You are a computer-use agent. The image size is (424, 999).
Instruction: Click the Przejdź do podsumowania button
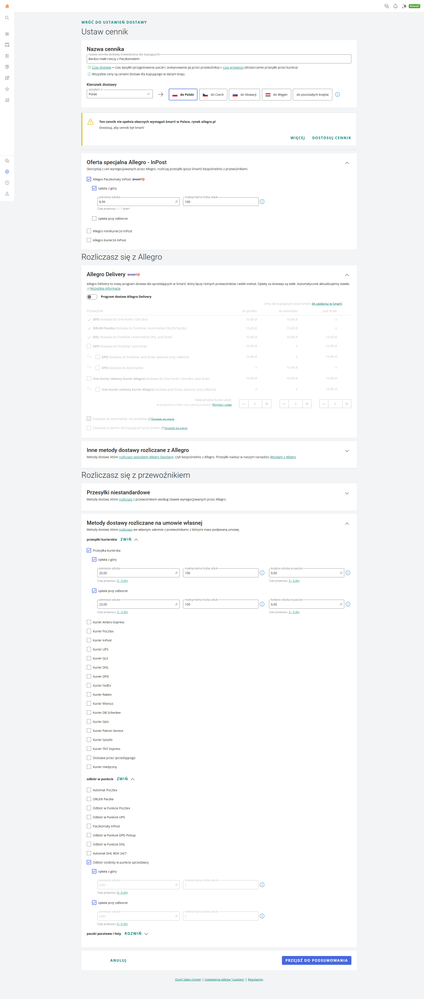click(316, 960)
